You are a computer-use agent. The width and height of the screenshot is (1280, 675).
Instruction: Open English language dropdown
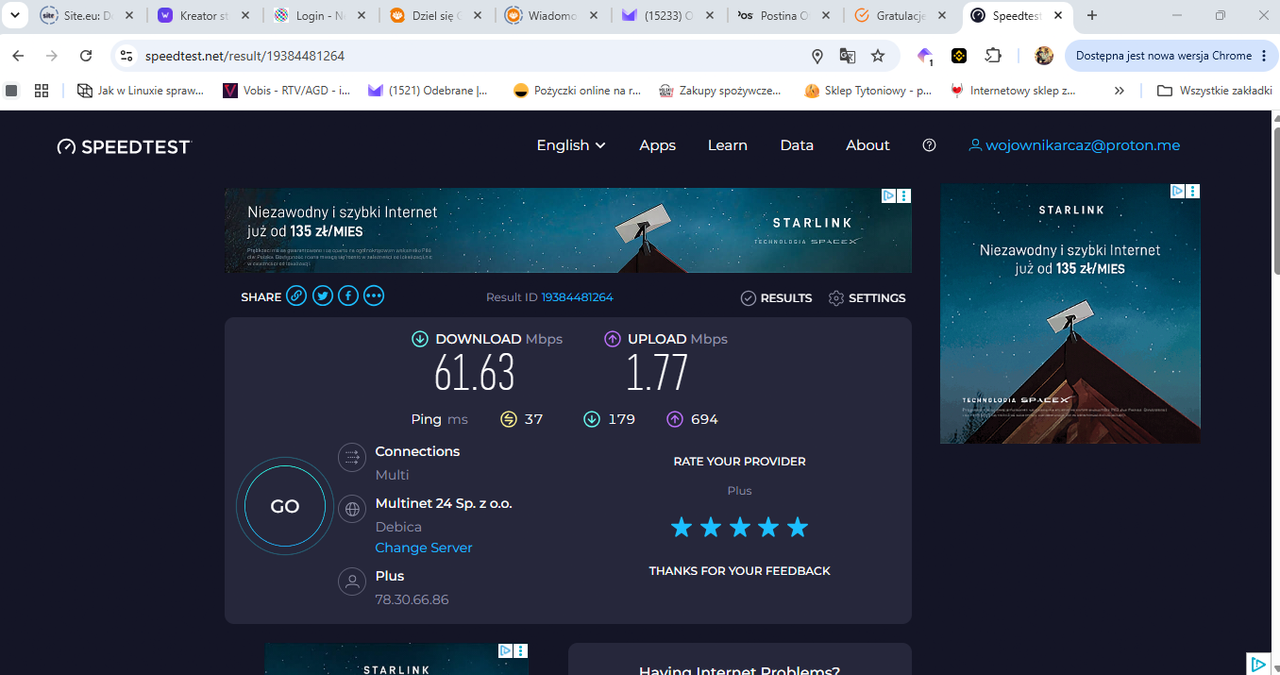coord(571,145)
